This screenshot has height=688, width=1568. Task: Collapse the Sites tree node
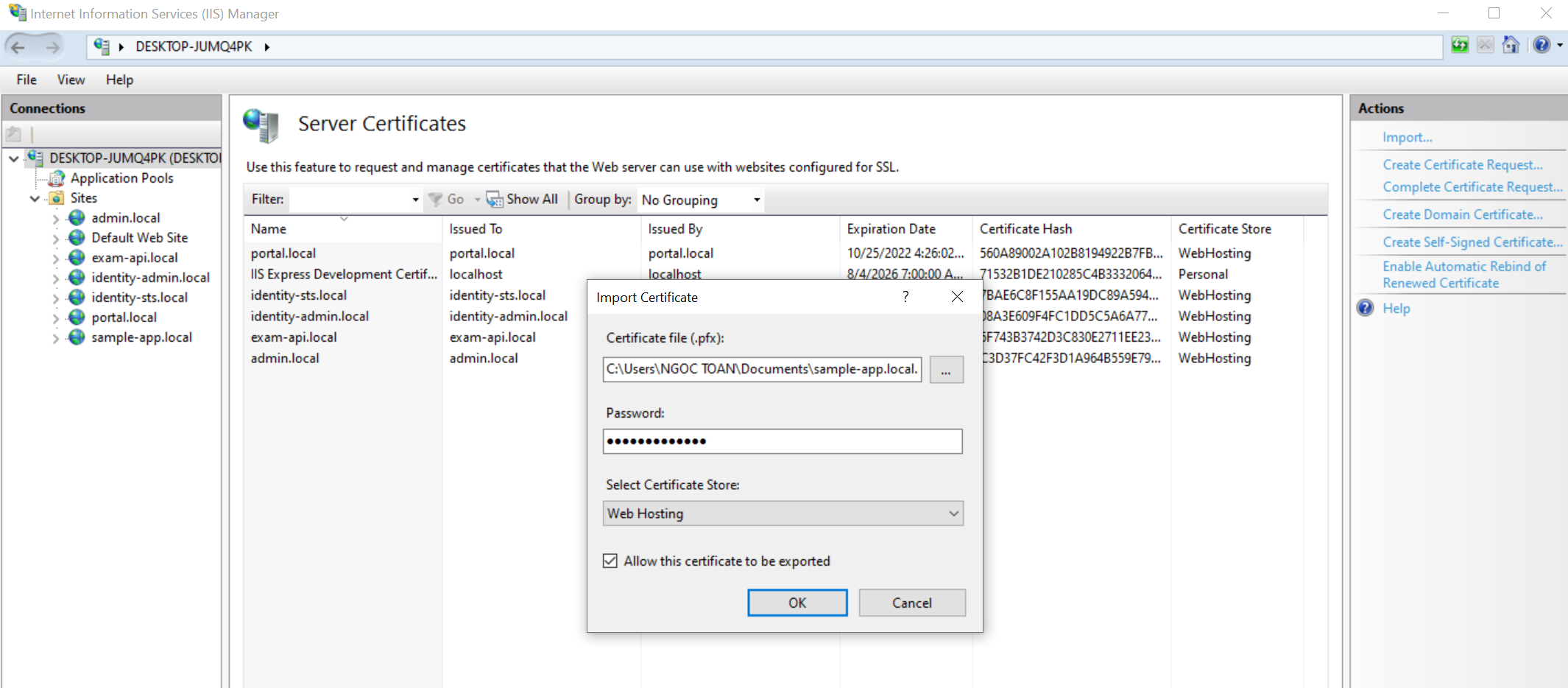click(x=35, y=198)
